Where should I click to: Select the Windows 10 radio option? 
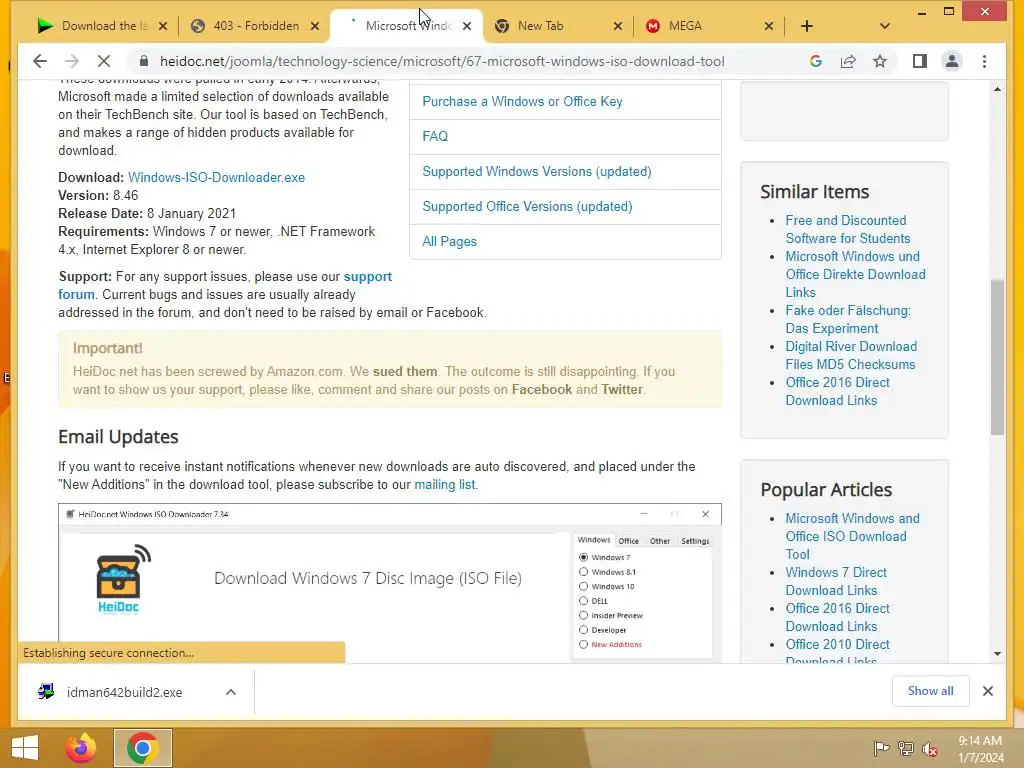[583, 586]
